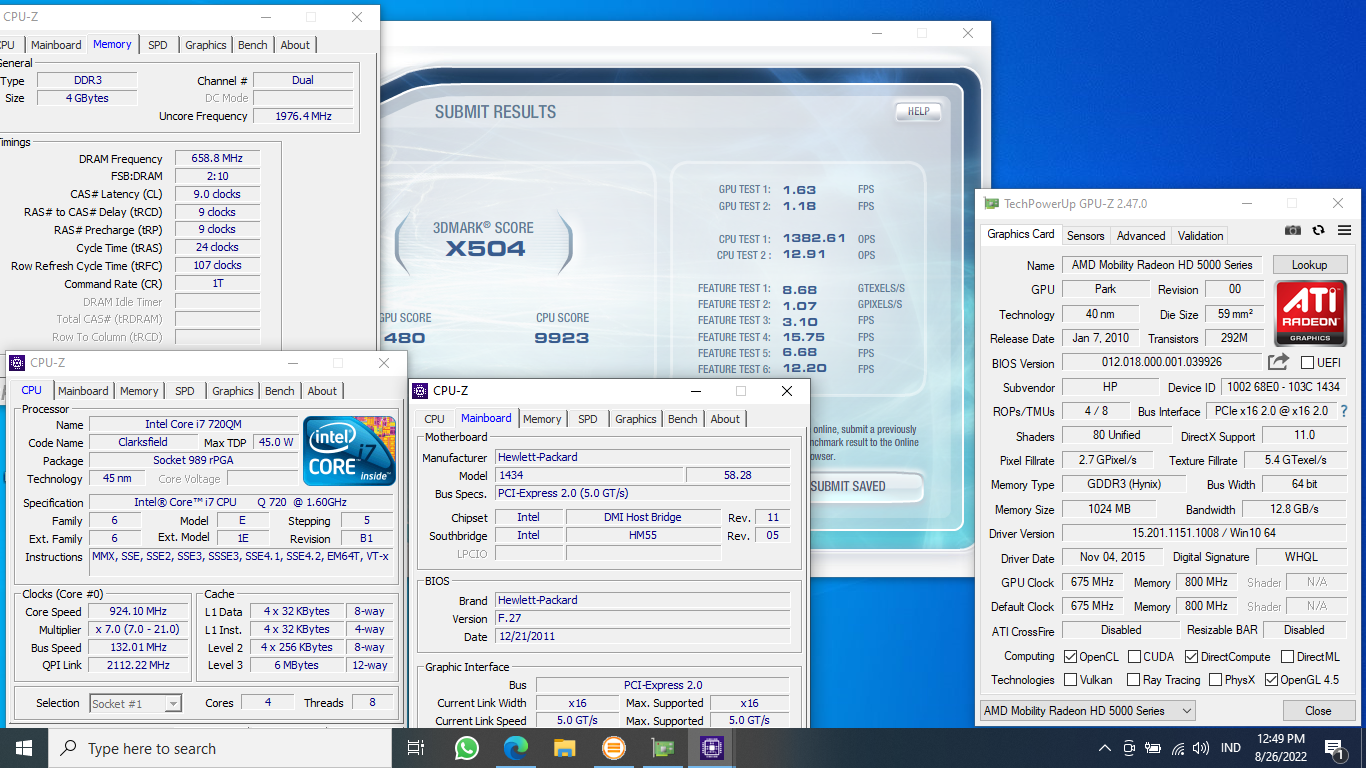Refresh GPU-Z data with the refresh arrows icon
The image size is (1366, 768).
(x=1318, y=230)
